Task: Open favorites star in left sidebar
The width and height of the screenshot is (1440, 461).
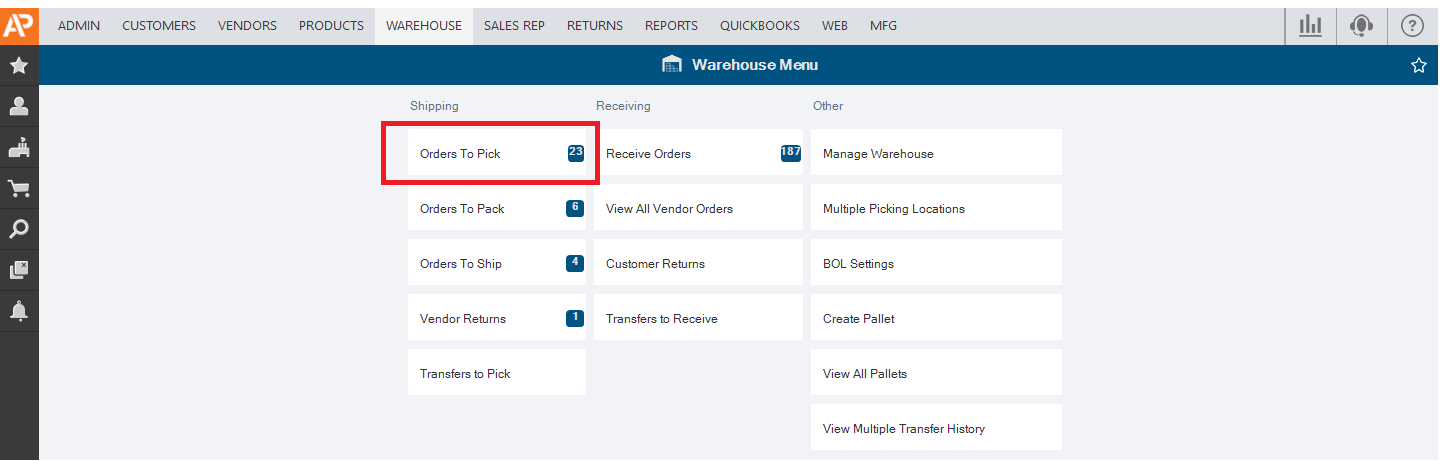Action: click(x=19, y=66)
